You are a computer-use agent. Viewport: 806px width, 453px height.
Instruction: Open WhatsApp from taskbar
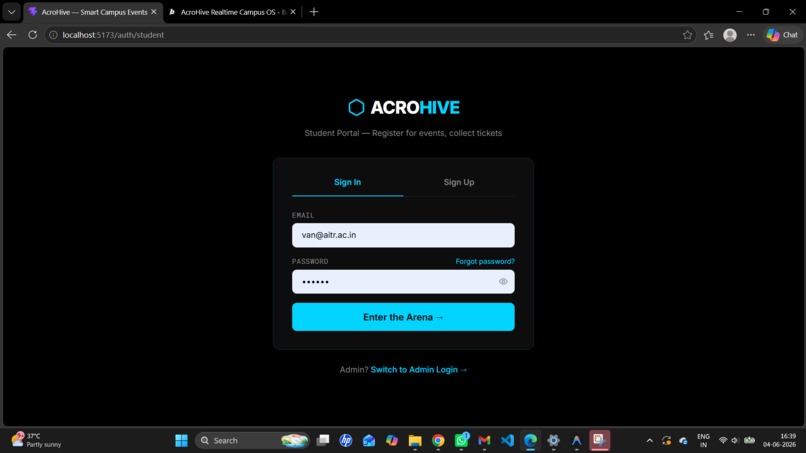click(461, 441)
